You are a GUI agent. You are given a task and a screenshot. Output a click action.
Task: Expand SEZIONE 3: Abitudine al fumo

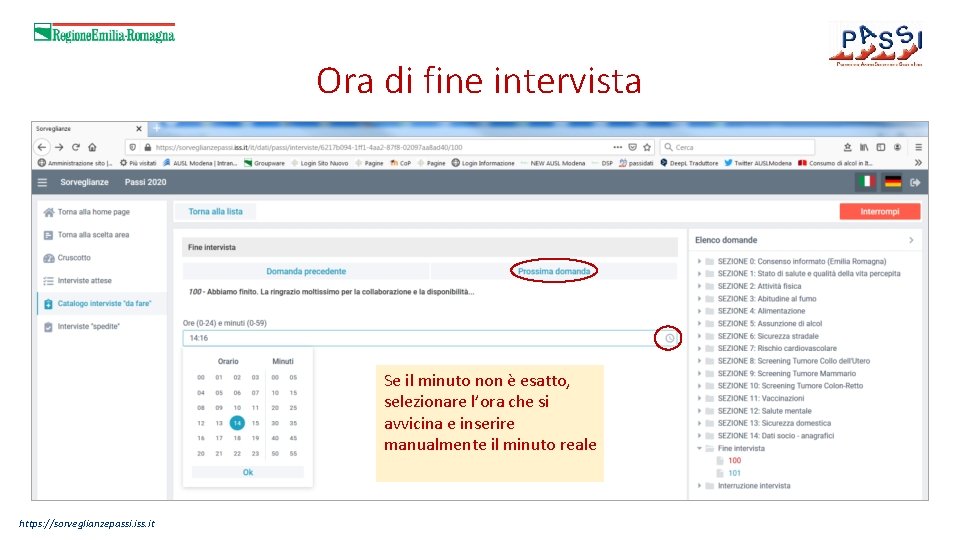699,299
